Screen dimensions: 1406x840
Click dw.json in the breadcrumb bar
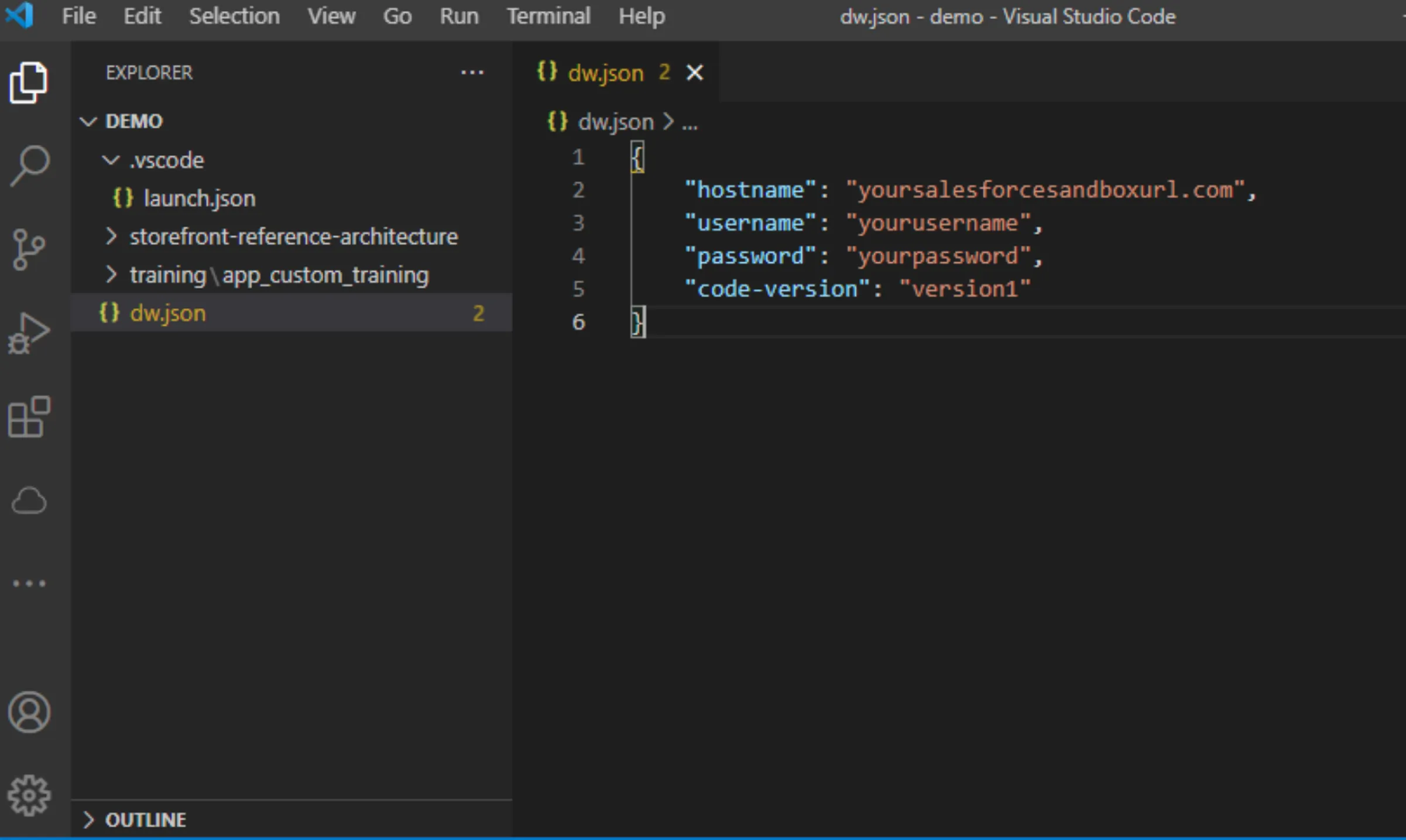[x=615, y=122]
